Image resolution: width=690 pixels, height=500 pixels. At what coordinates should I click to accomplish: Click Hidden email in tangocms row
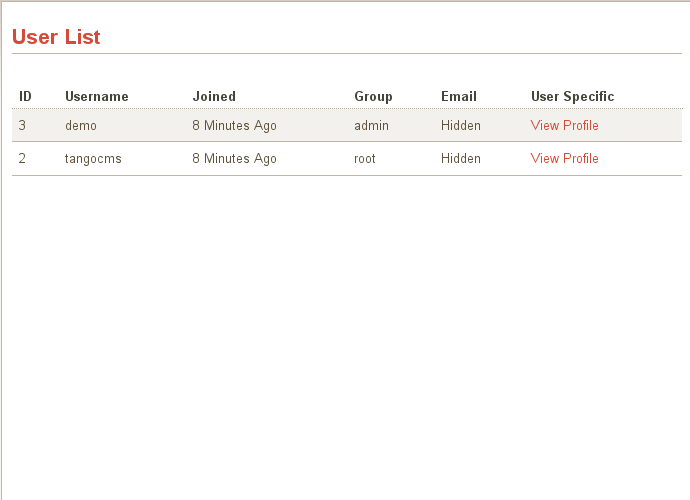pyautogui.click(x=461, y=158)
